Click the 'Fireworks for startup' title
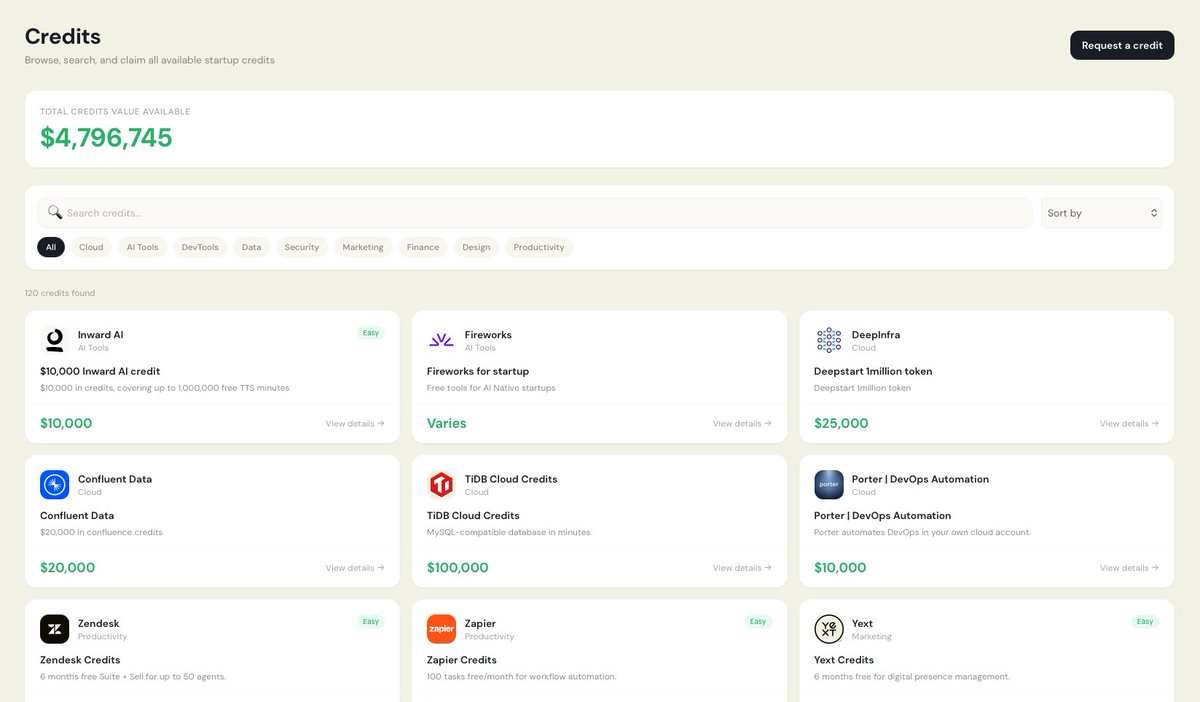This screenshot has height=702, width=1200. (478, 371)
